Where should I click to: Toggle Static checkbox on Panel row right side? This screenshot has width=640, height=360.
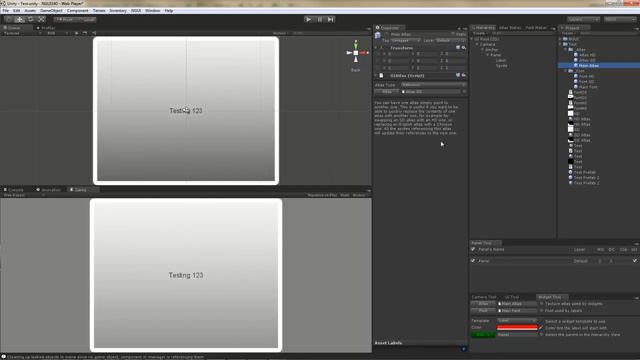pyautogui.click(x=635, y=260)
